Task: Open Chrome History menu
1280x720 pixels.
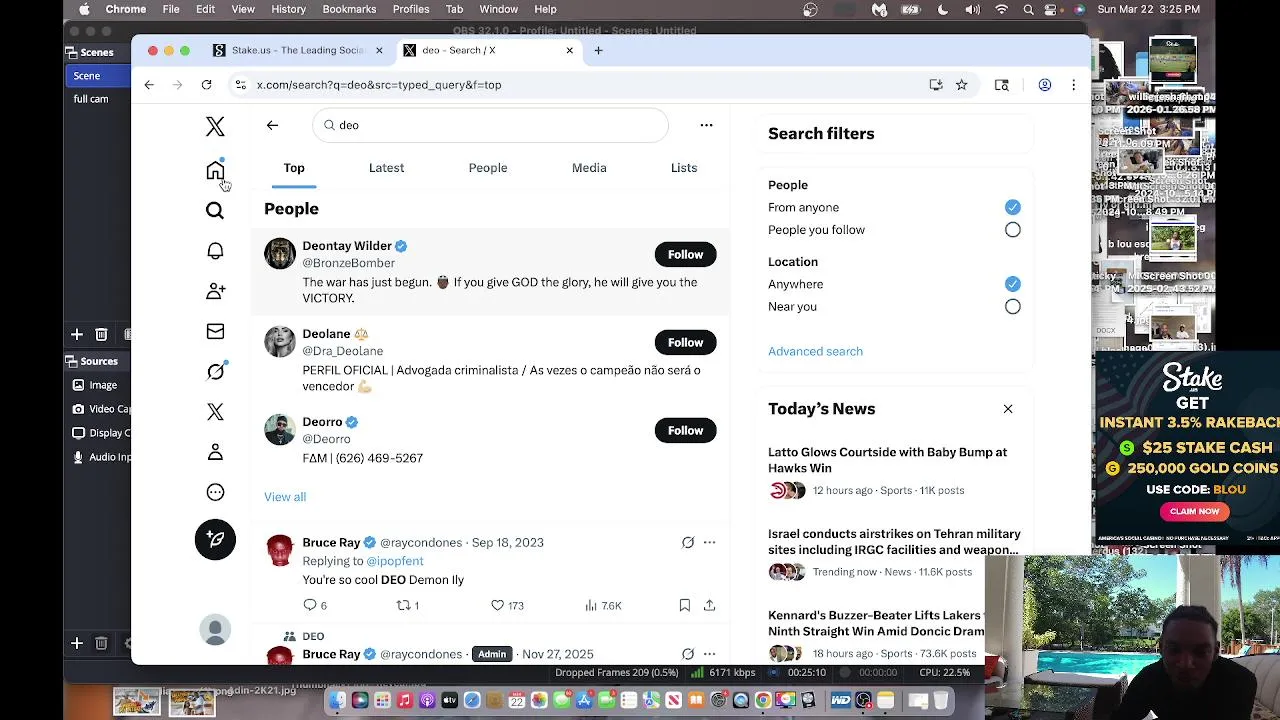Action: 288,9
